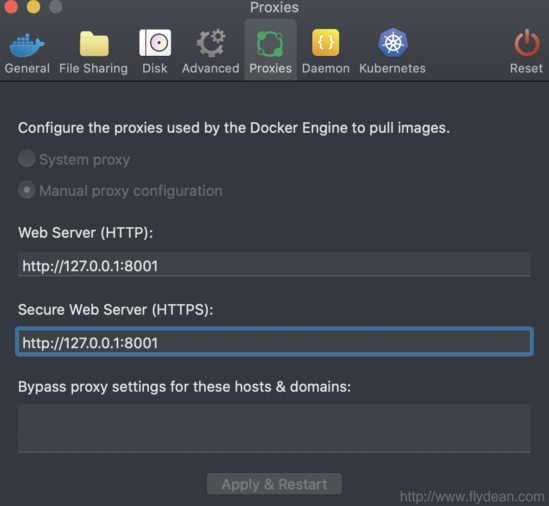The image size is (549, 506).
Task: Click the www.flydean.com watermark link
Action: tap(472, 497)
